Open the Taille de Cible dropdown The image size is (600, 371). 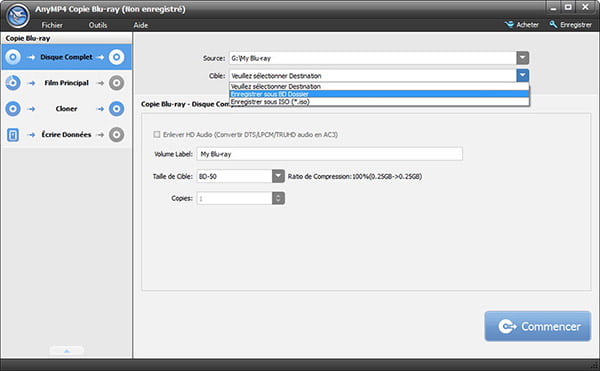[x=278, y=176]
